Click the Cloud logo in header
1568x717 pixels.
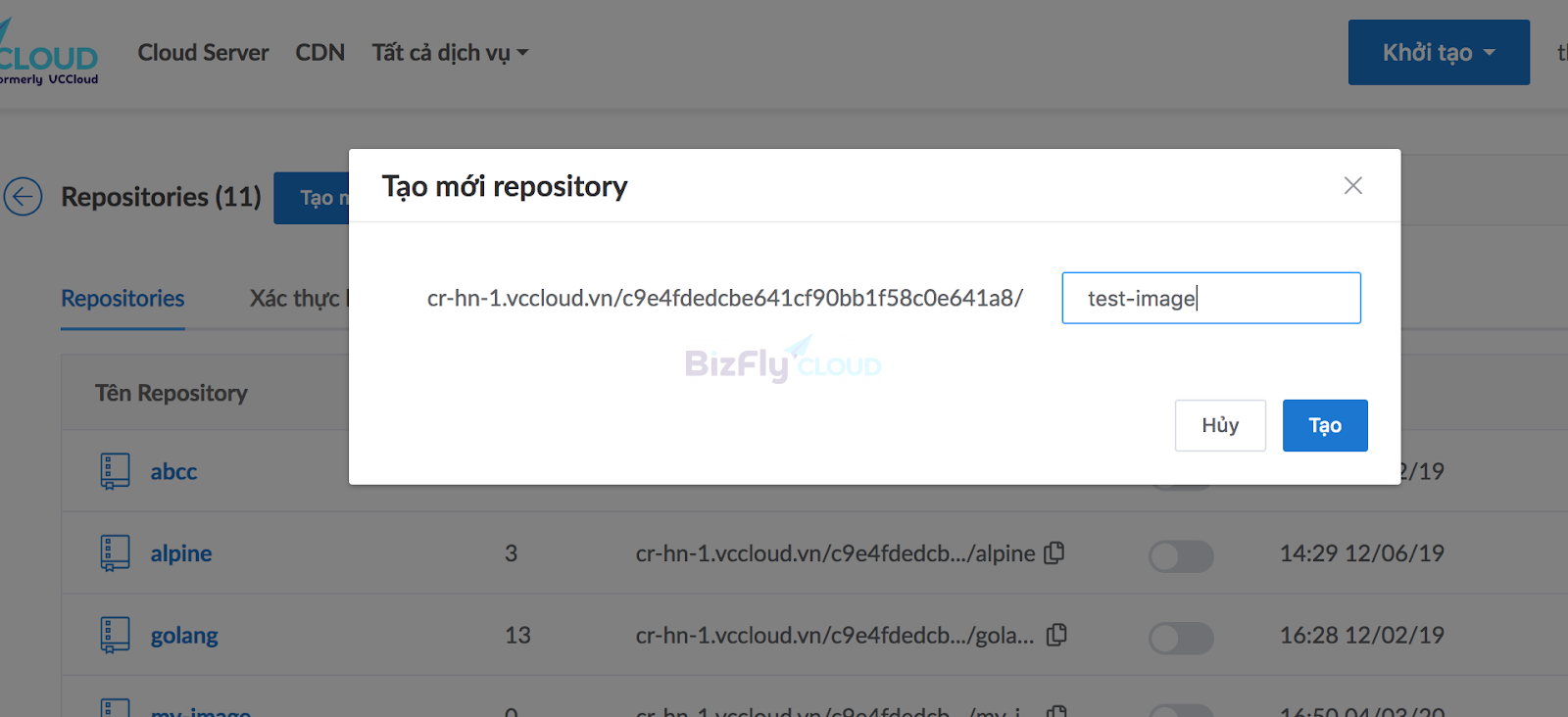(x=47, y=56)
